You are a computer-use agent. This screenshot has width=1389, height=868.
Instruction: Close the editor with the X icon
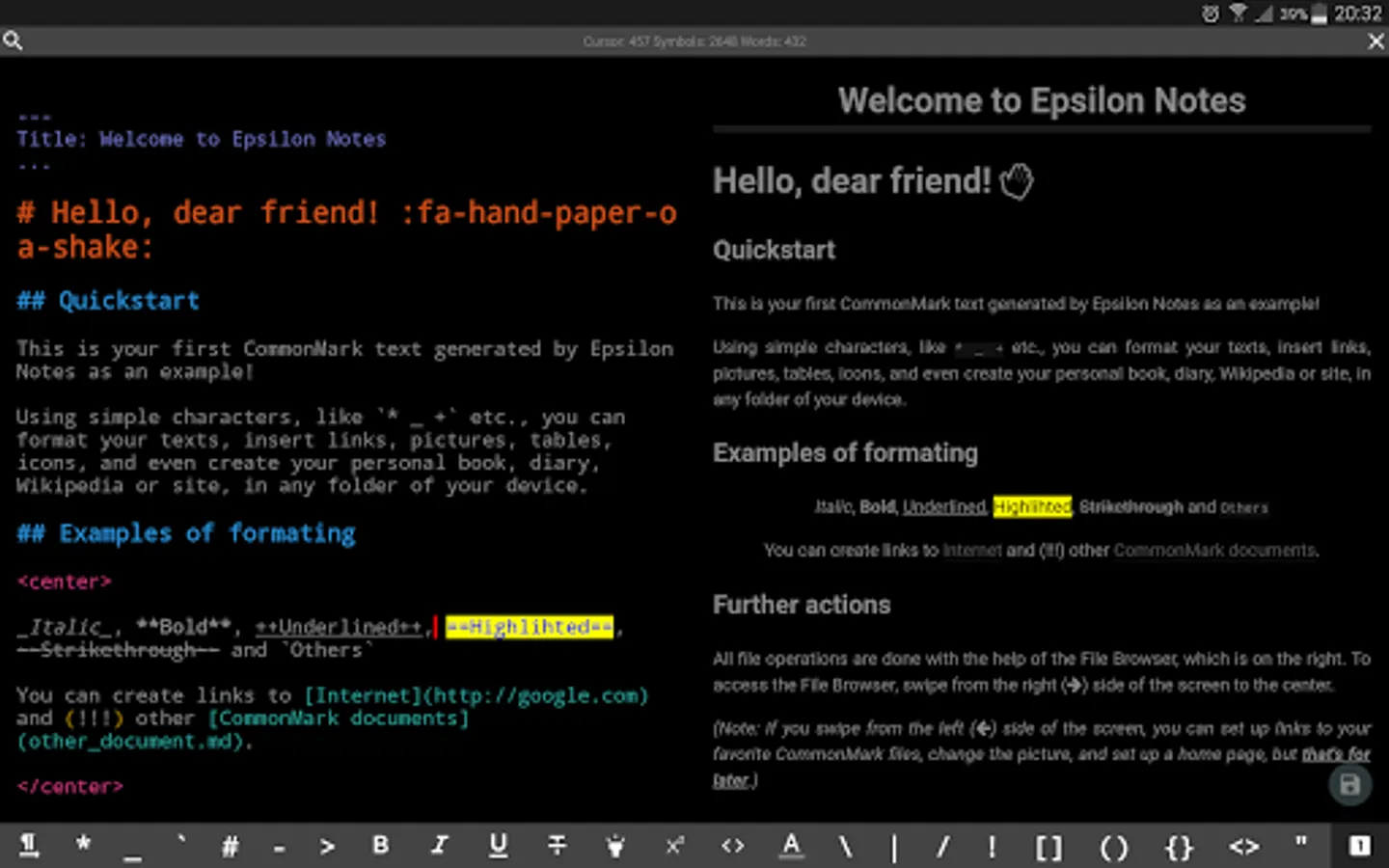(1376, 41)
